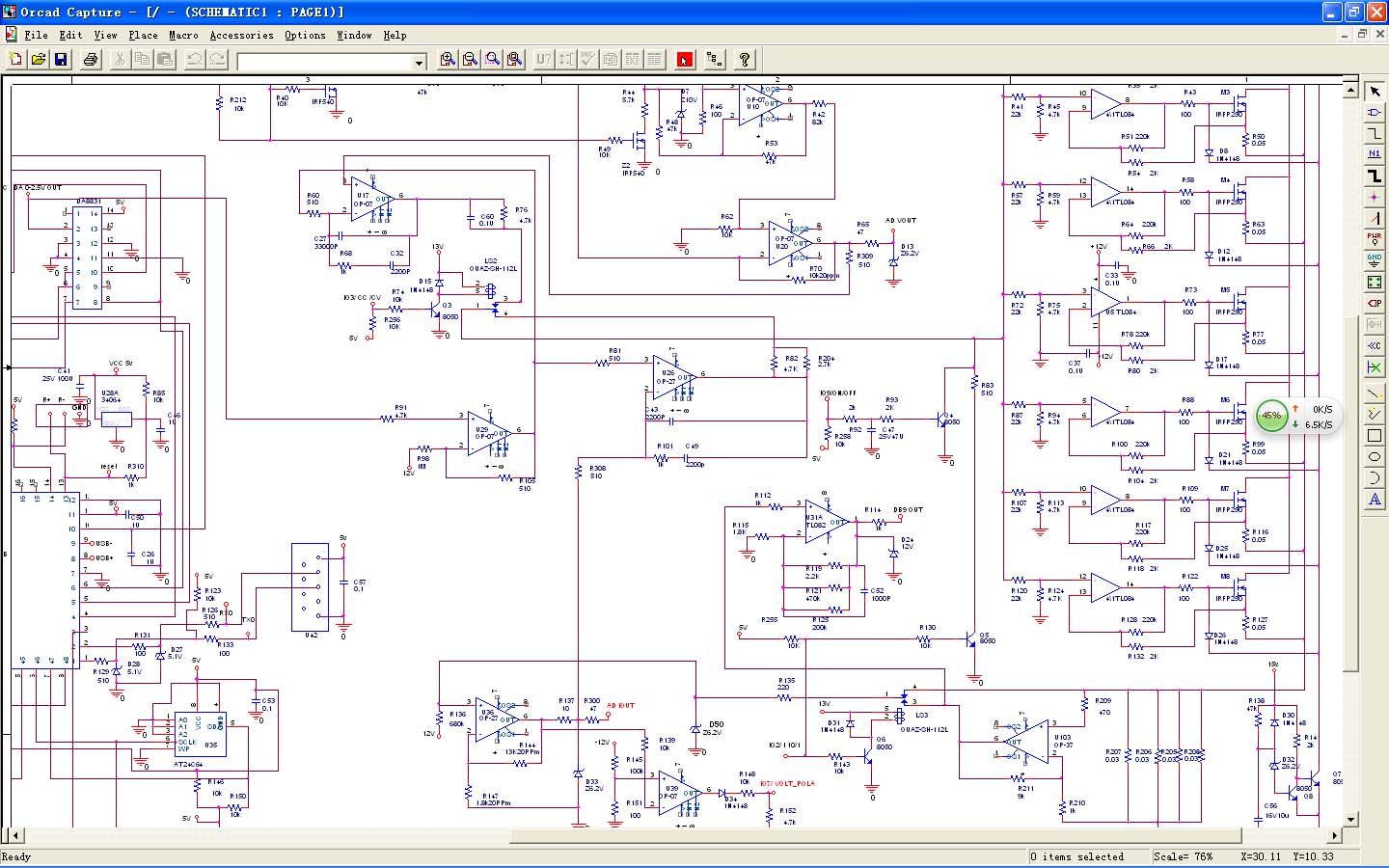The height and width of the screenshot is (868, 1389).
Task: Choose the Place Bus tool
Action: point(1375,176)
